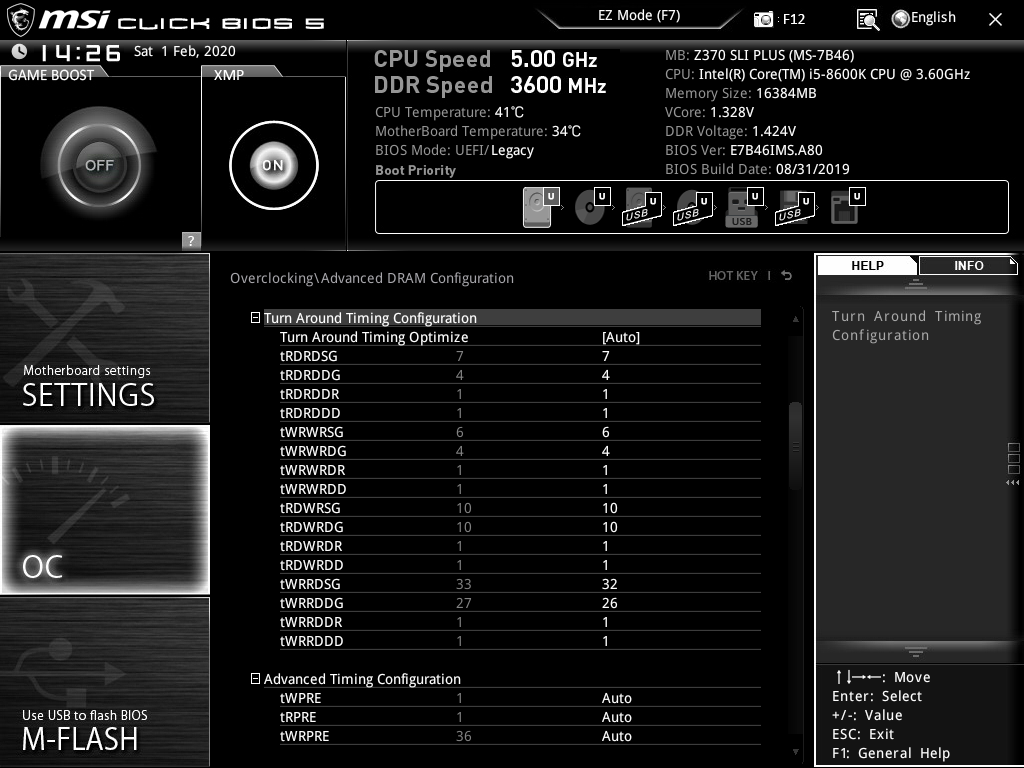The height and width of the screenshot is (768, 1024).
Task: Click the side panel triple-arrow expander
Action: 1012,483
